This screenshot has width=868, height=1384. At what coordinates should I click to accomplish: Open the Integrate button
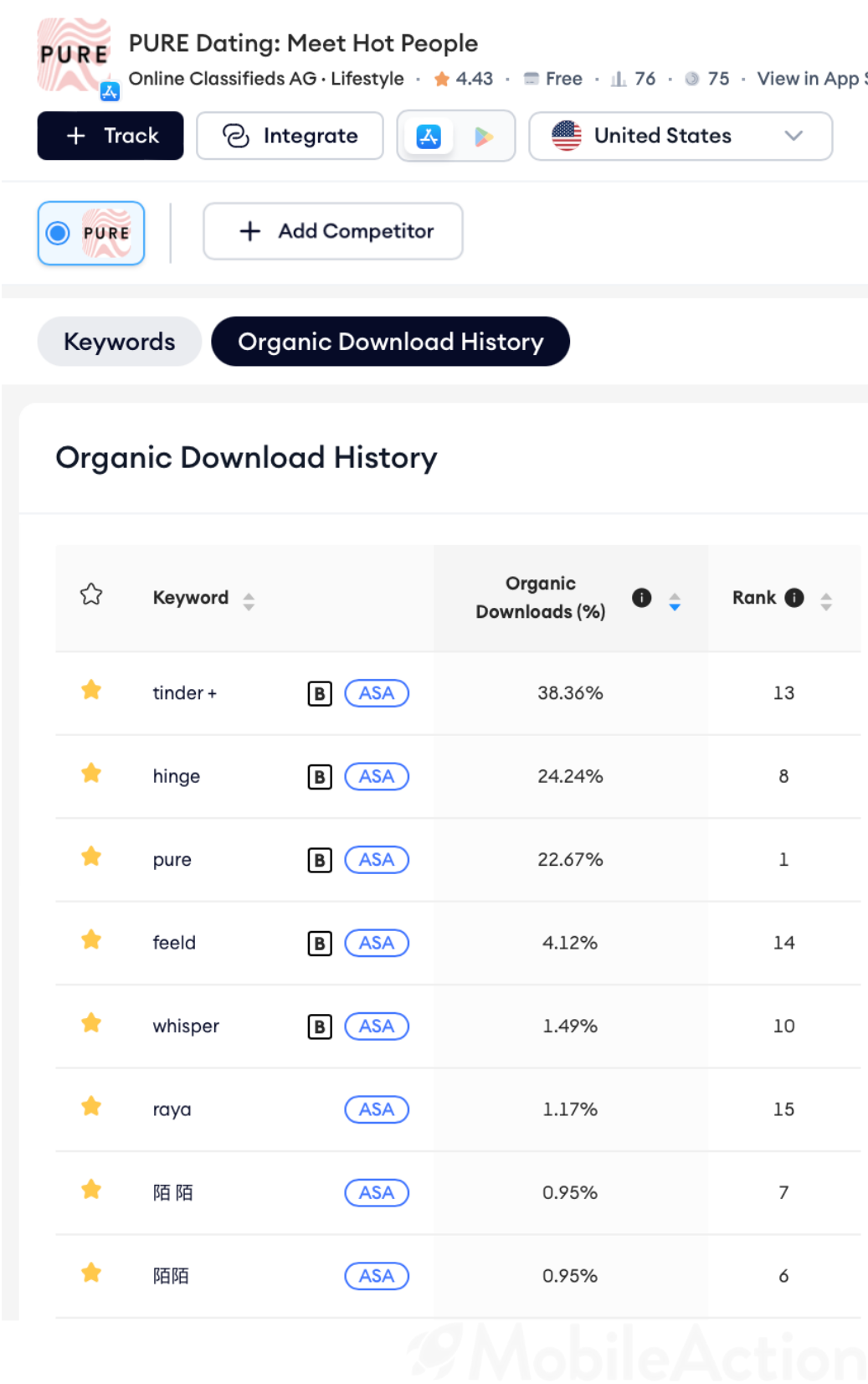coord(290,136)
